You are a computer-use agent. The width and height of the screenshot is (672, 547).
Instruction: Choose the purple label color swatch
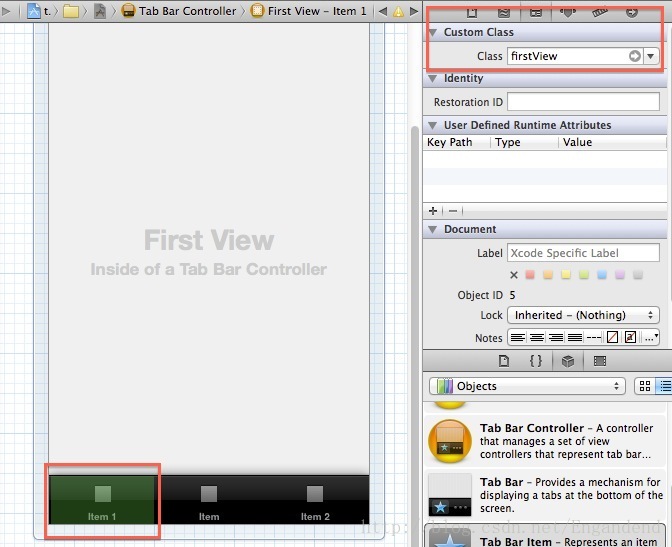coord(620,274)
